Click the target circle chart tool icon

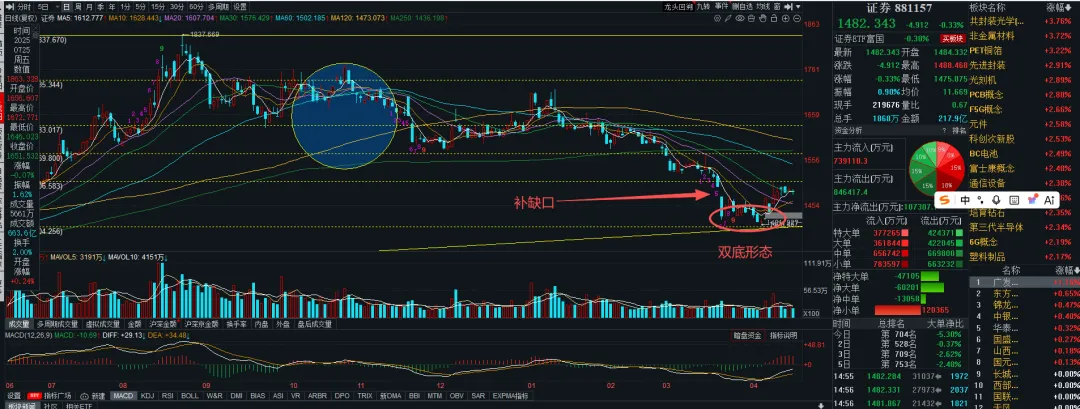coord(717,19)
